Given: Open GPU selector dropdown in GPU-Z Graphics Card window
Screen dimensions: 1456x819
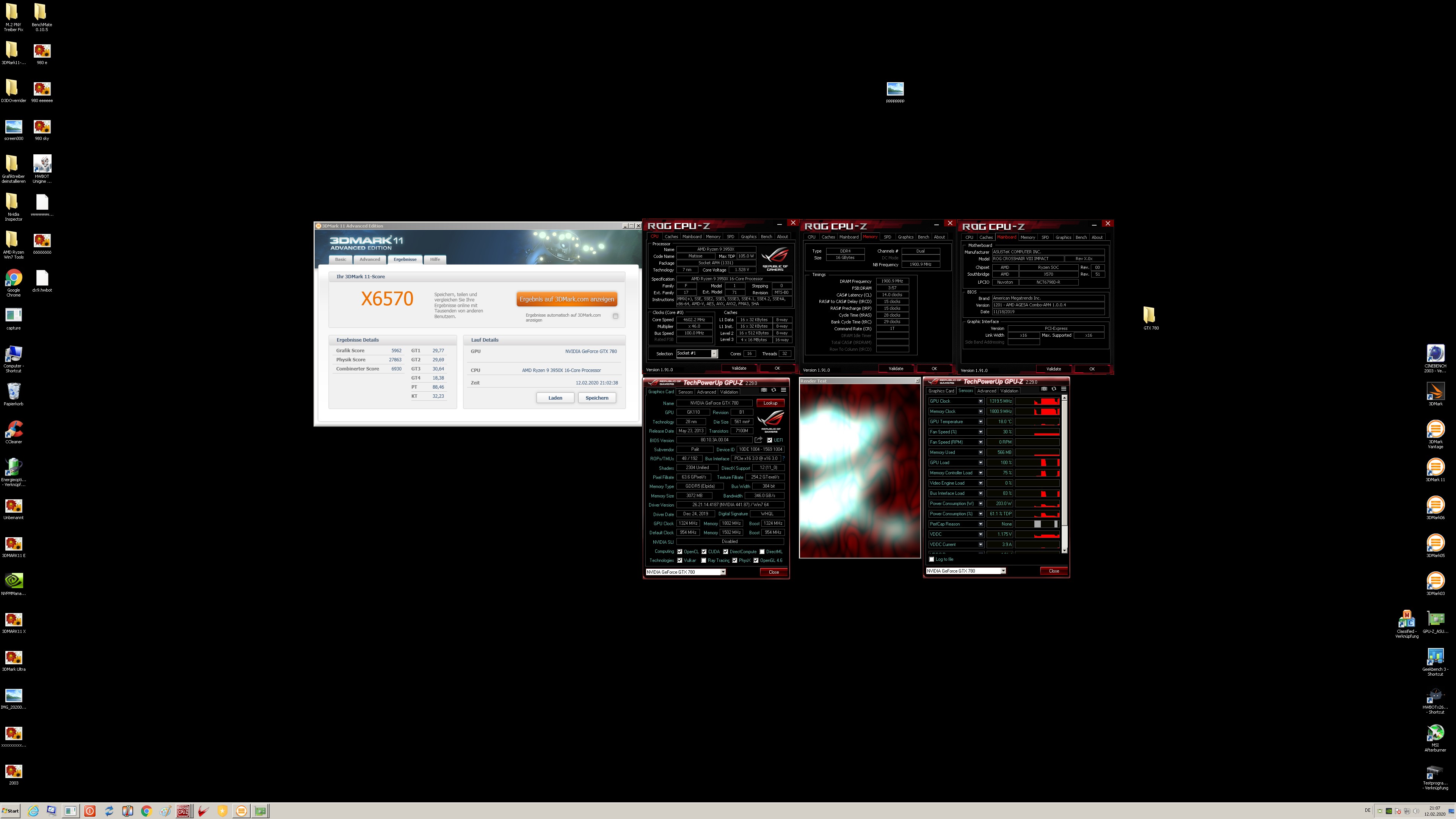Looking at the screenshot, I should (686, 572).
